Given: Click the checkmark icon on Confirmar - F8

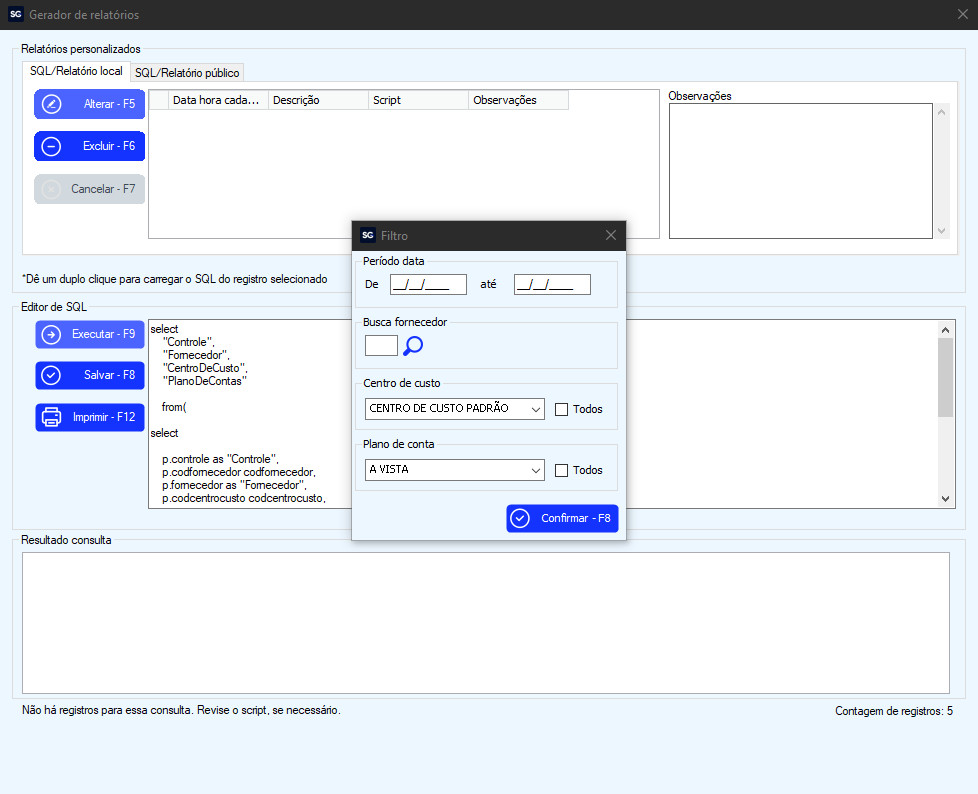Looking at the screenshot, I should tap(520, 518).
